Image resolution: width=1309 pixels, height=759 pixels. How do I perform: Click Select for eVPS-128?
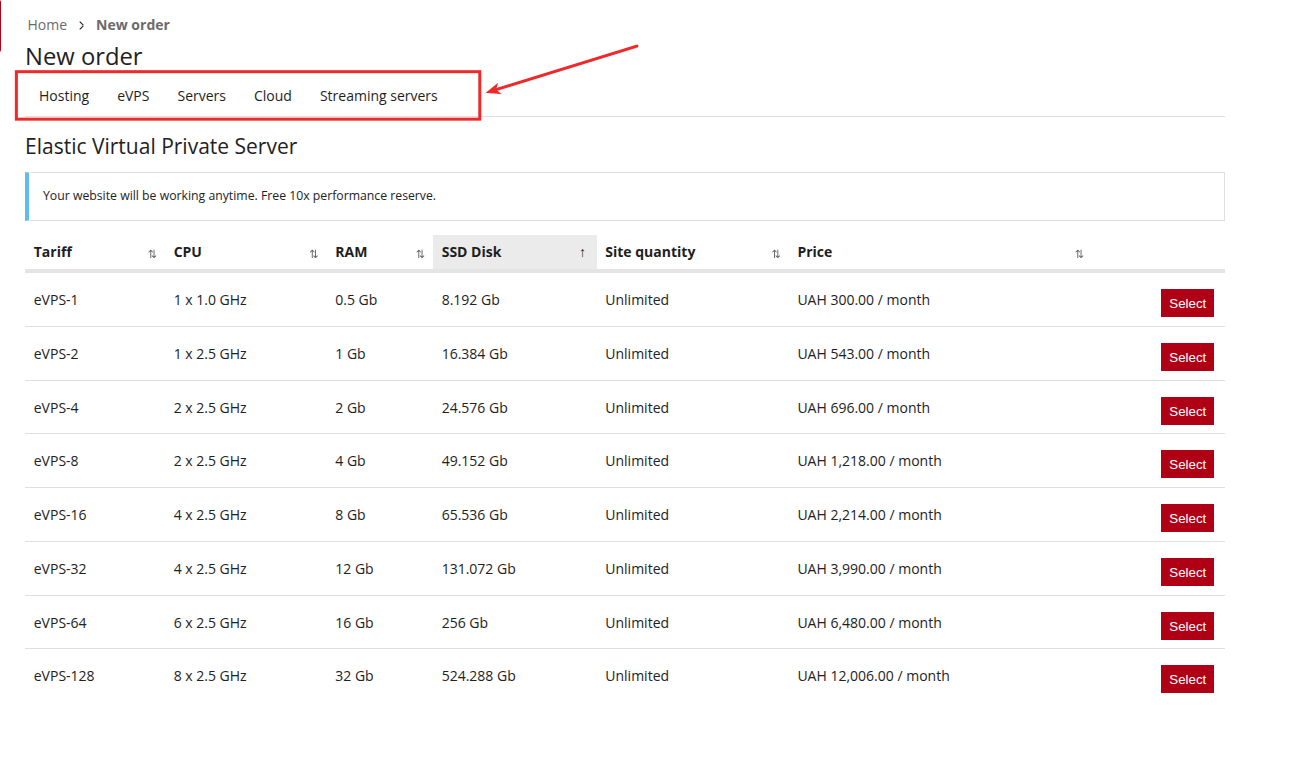coord(1187,679)
